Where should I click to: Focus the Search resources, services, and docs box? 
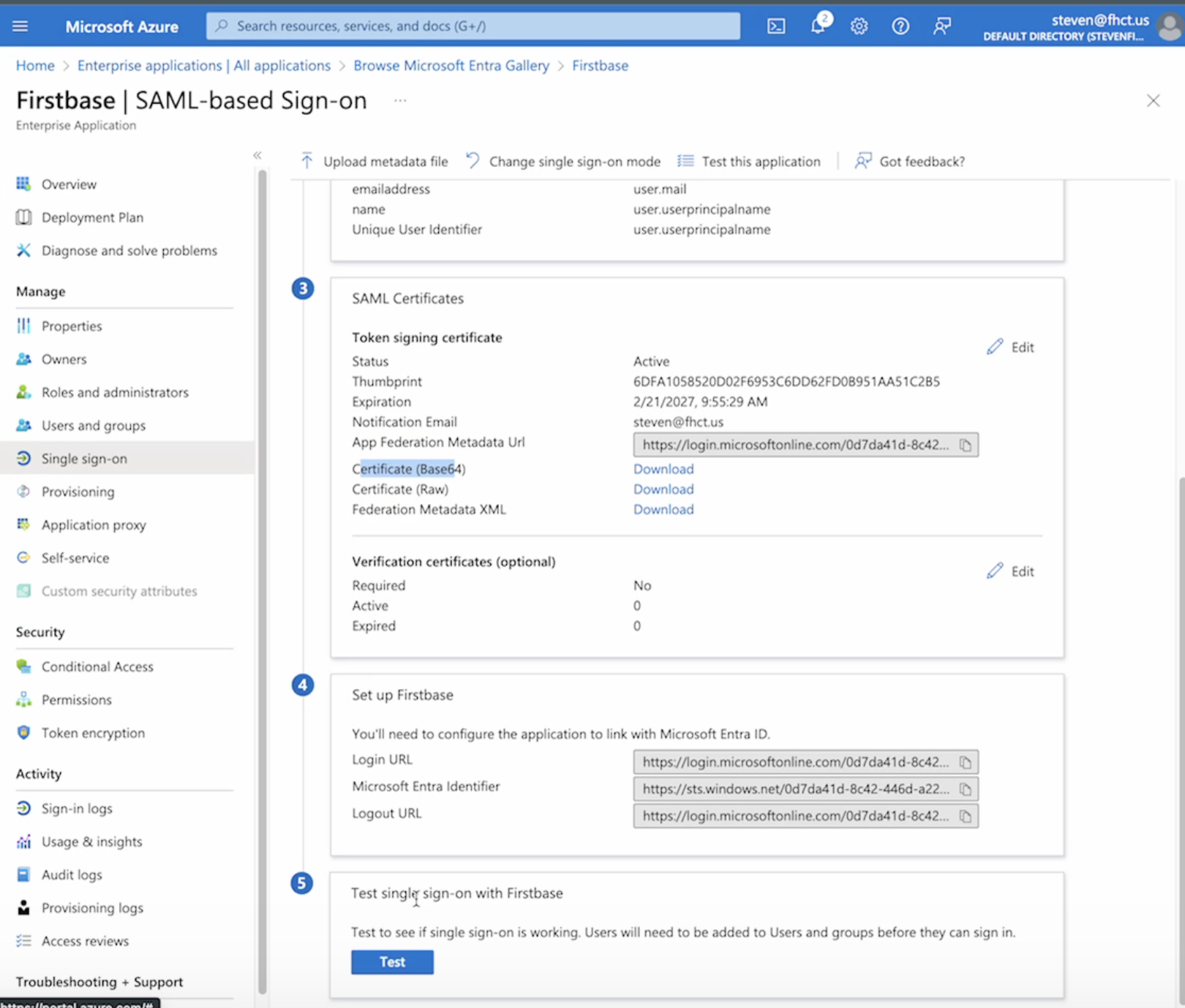click(x=473, y=26)
